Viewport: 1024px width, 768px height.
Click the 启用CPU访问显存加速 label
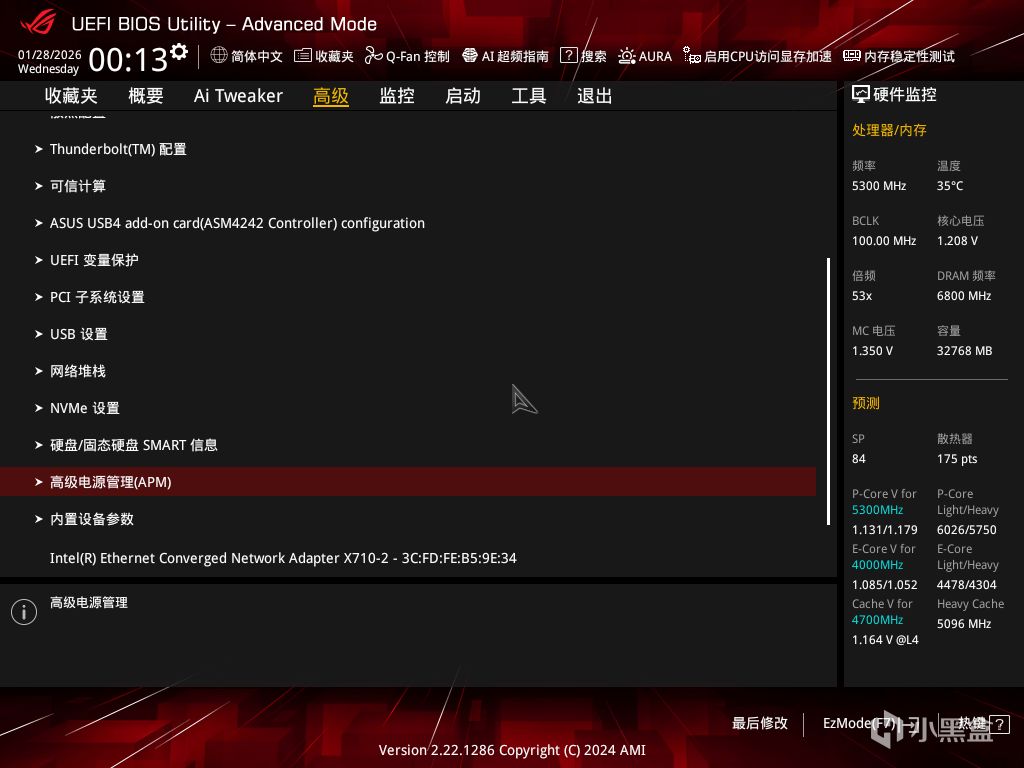tap(768, 56)
